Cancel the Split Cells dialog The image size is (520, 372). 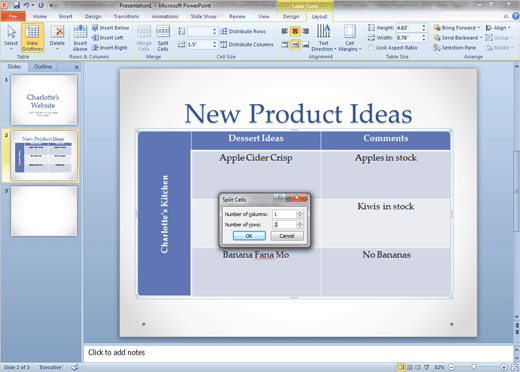click(x=287, y=236)
